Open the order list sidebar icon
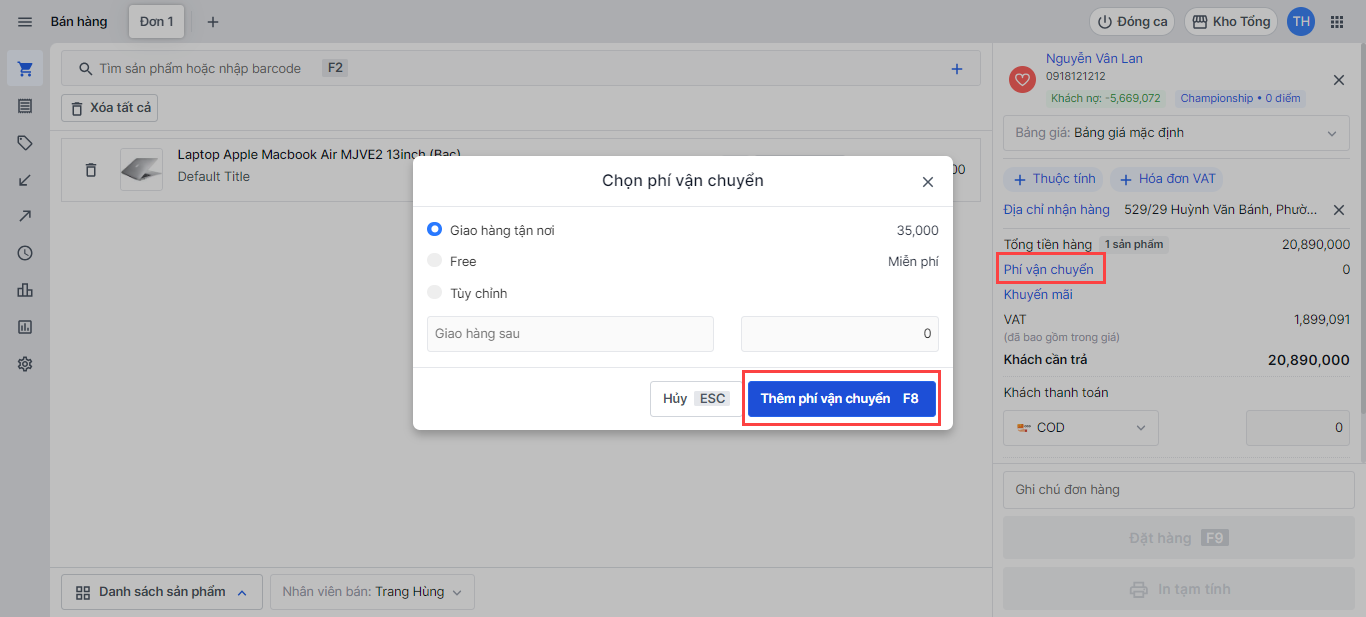This screenshot has width=1366, height=617. 25,106
